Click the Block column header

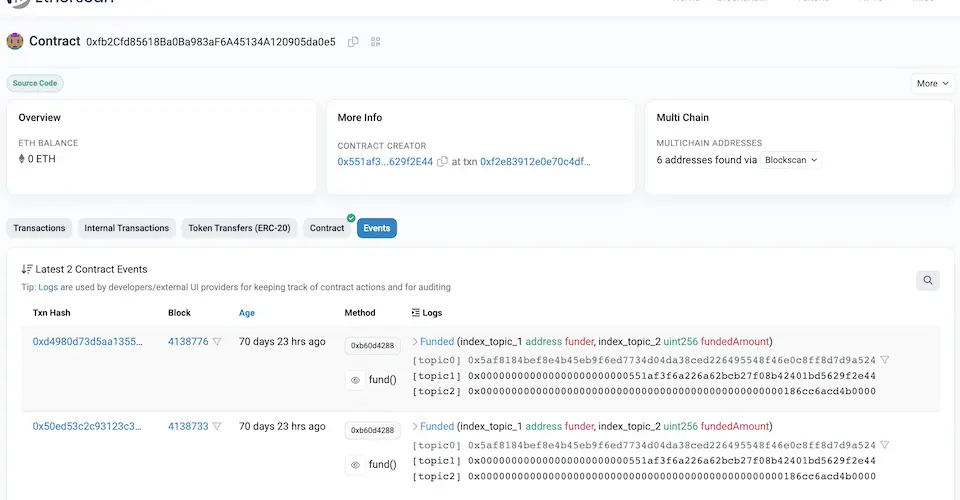tap(179, 313)
